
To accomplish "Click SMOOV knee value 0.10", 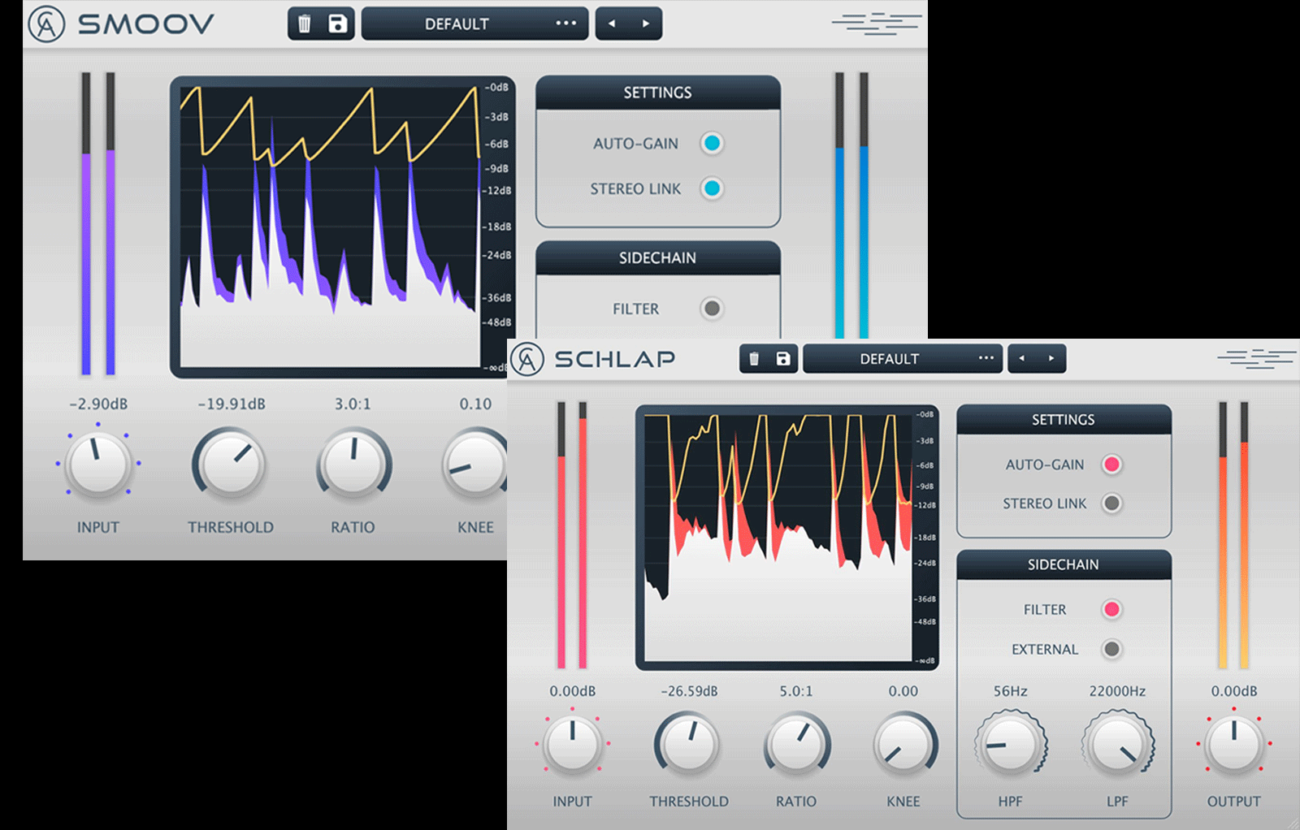I will [476, 405].
